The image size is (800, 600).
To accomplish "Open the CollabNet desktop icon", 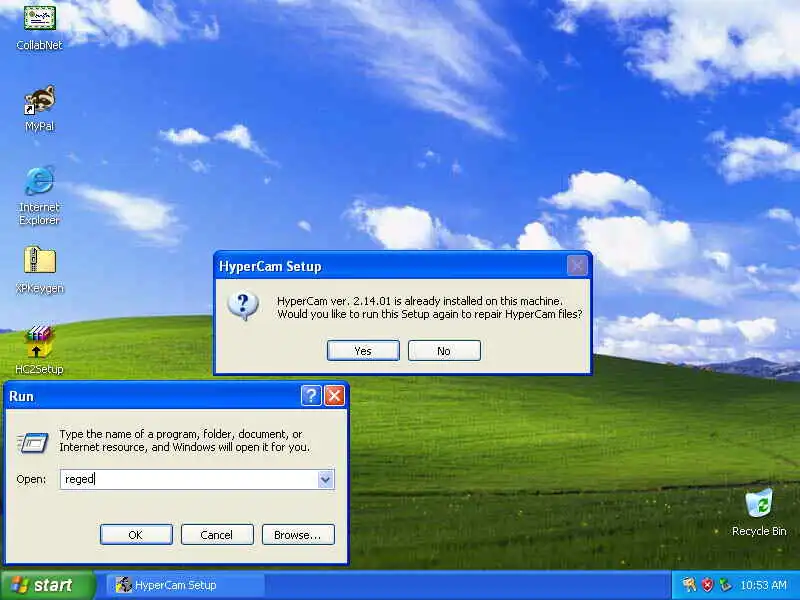I will tap(39, 27).
